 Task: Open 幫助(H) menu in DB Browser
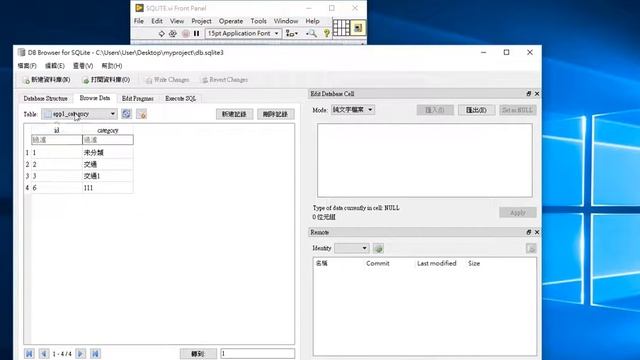click(x=112, y=66)
